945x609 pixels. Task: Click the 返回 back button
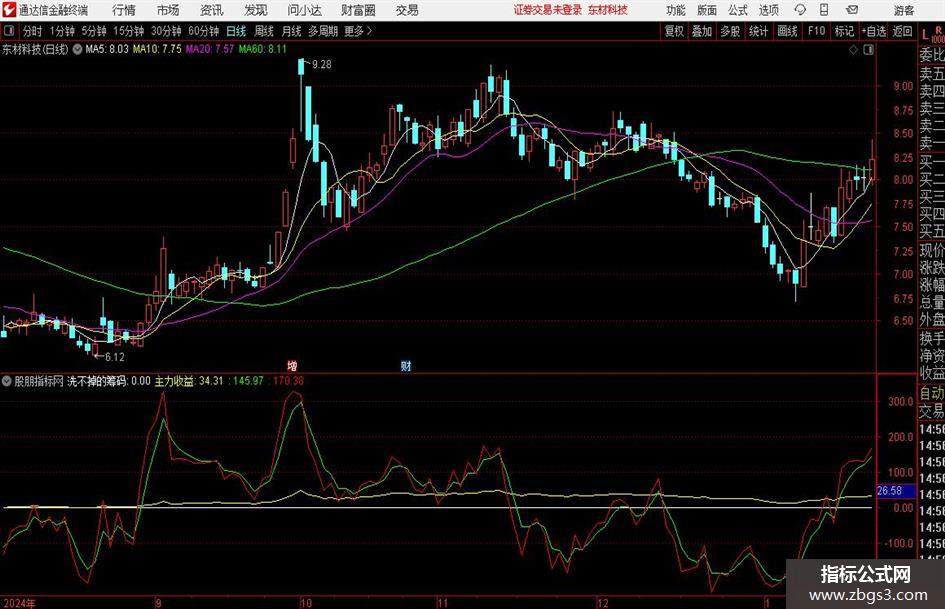pyautogui.click(x=902, y=31)
